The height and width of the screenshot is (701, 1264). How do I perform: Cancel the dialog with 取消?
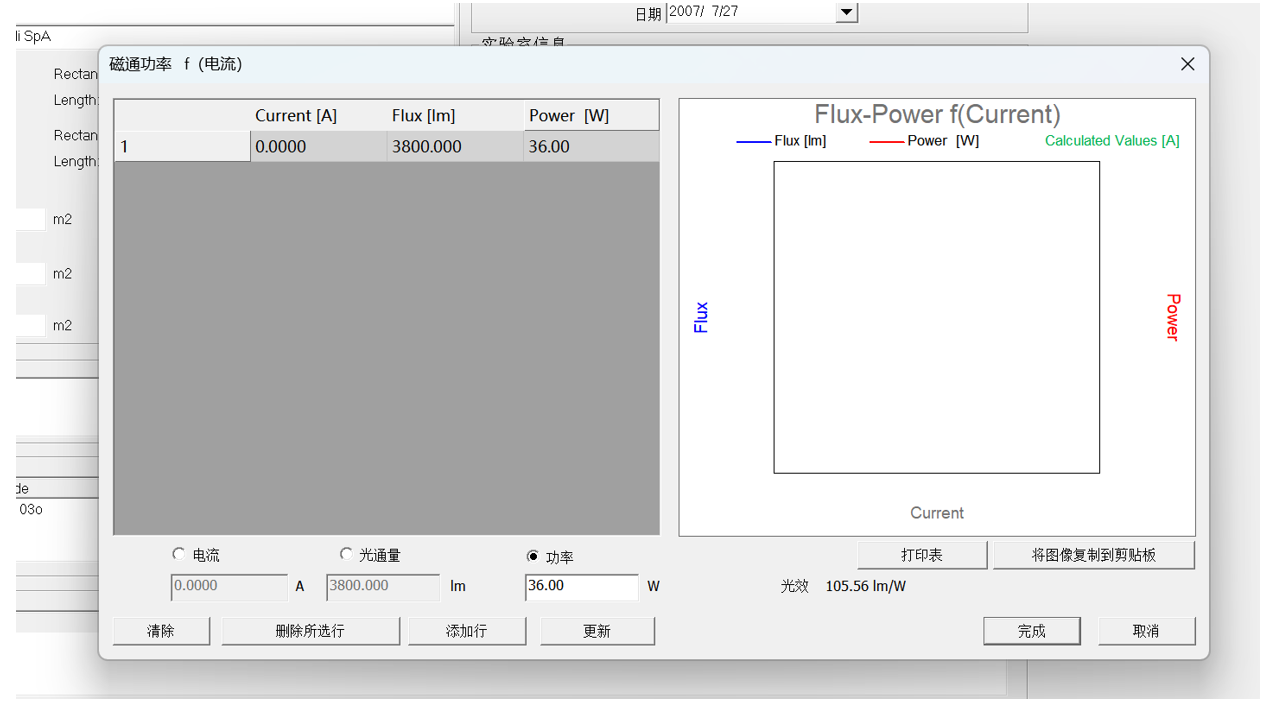(x=1146, y=631)
